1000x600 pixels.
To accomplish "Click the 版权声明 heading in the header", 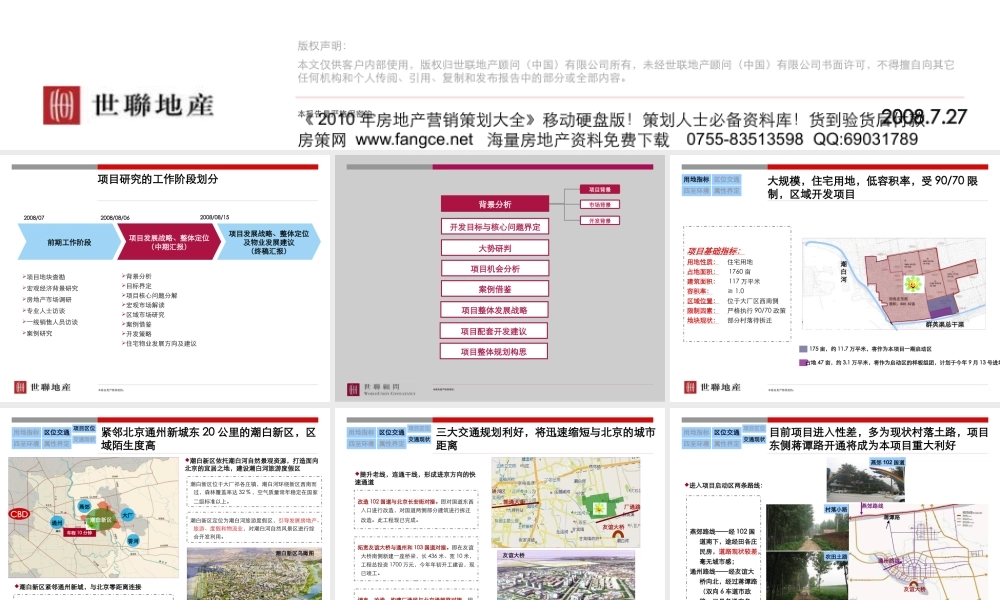I will pyautogui.click(x=321, y=46).
